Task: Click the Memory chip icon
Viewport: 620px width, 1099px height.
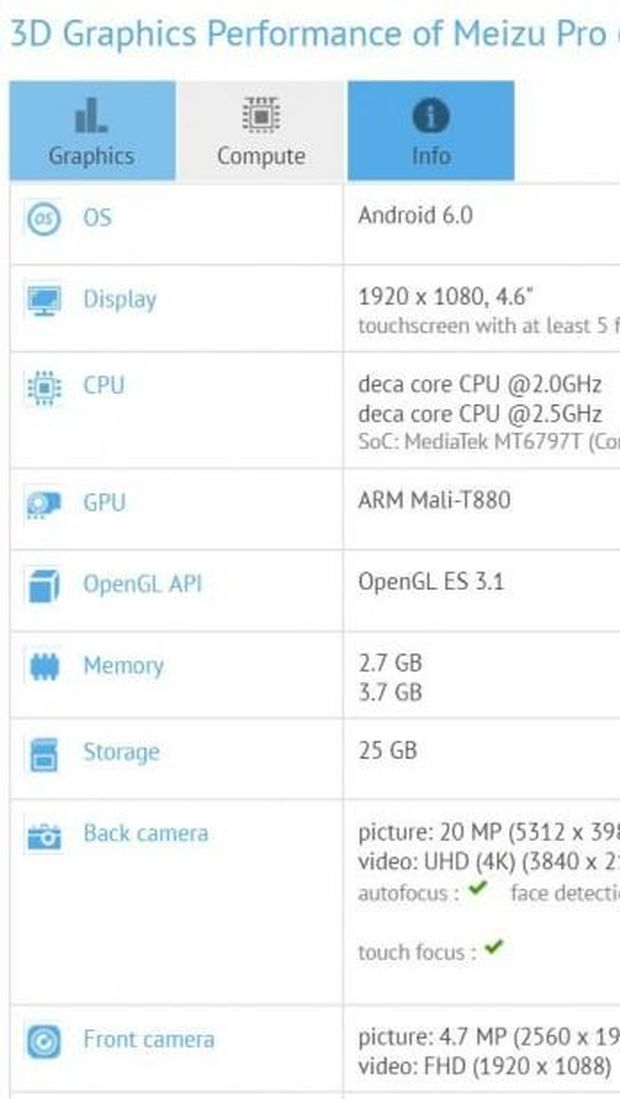Action: (44, 667)
